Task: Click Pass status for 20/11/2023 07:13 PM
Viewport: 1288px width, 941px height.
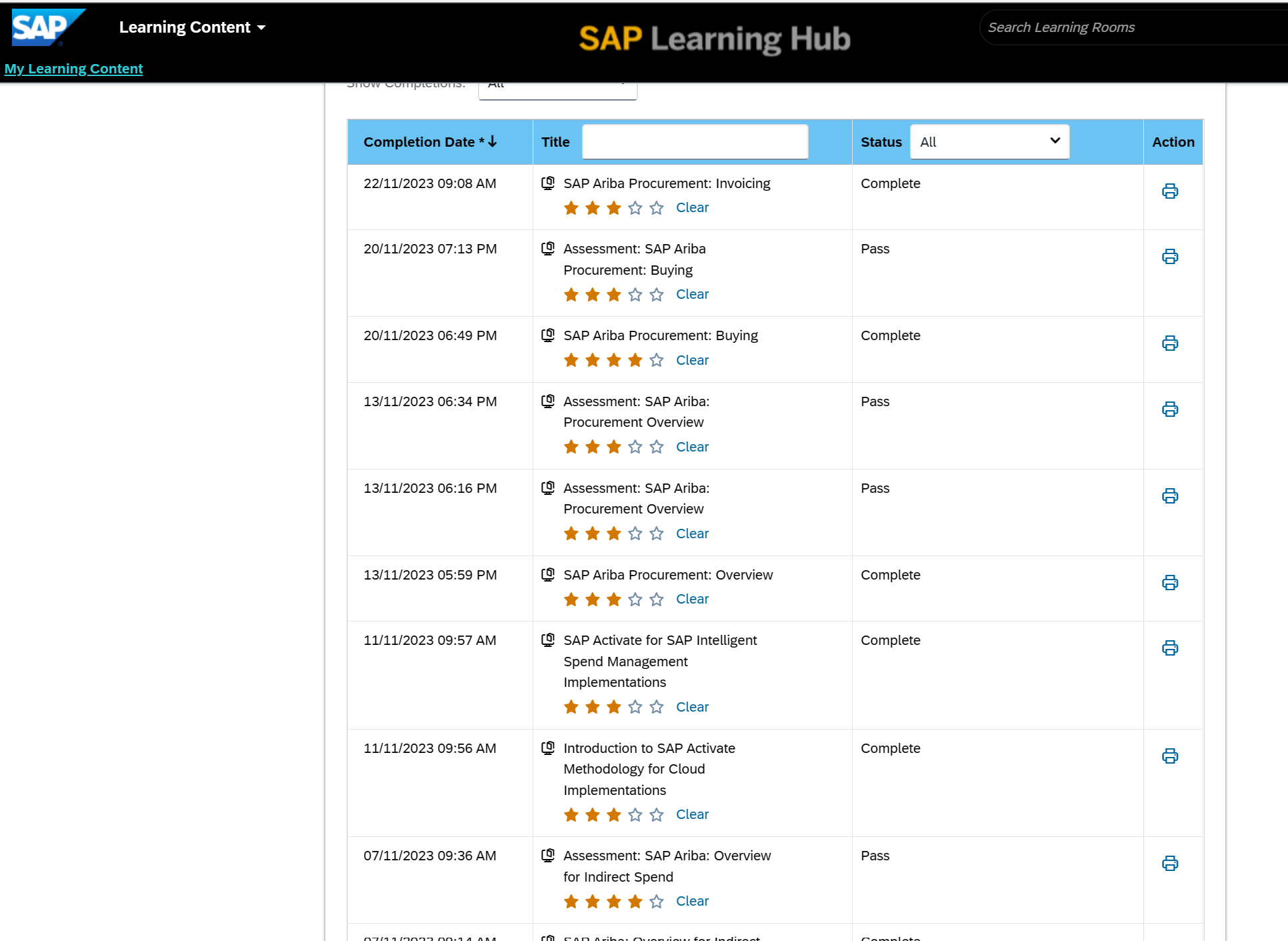Action: coord(875,249)
